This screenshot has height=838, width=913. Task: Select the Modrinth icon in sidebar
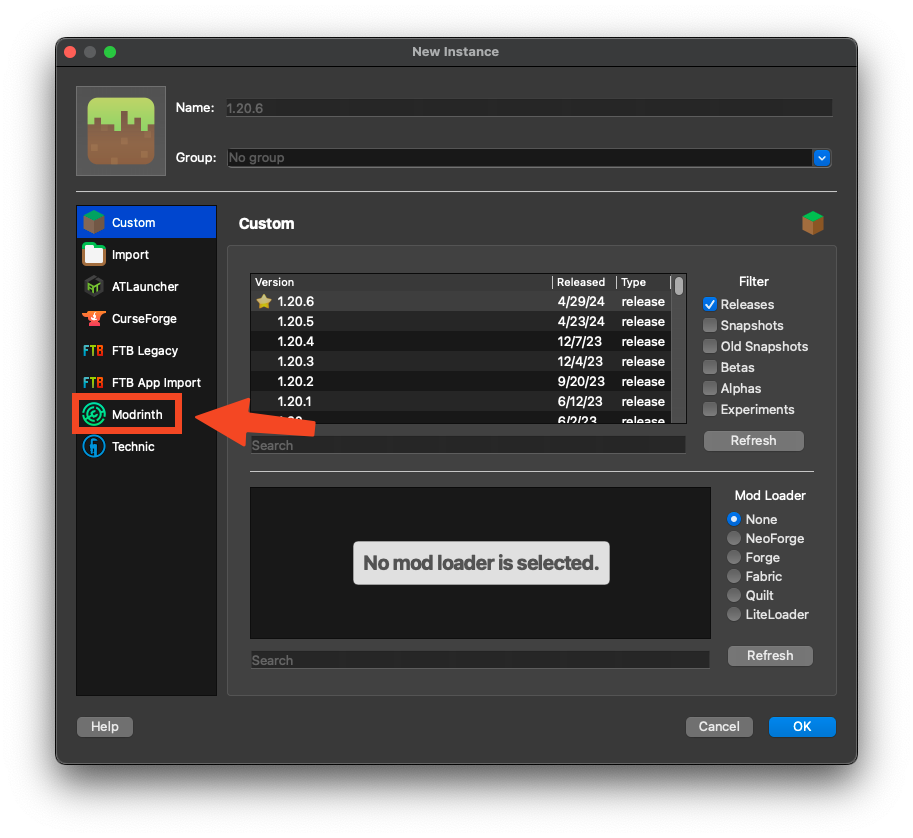coord(94,415)
